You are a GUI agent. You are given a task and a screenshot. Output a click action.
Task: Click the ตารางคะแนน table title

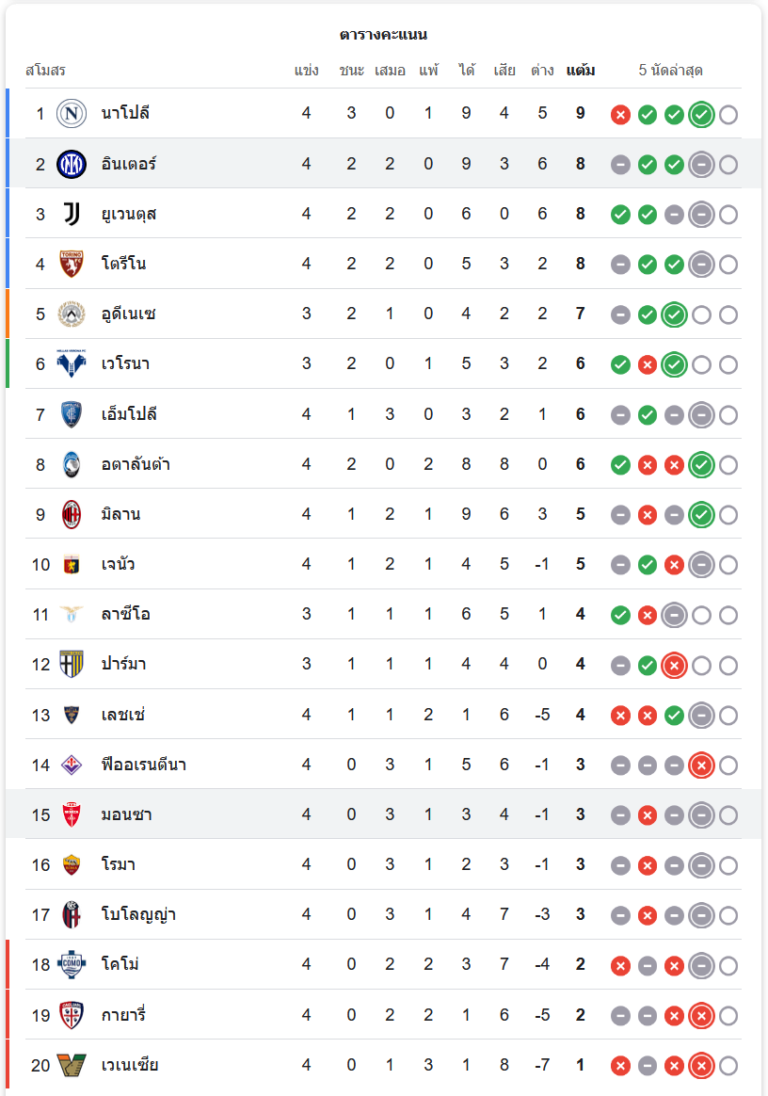pos(383,35)
